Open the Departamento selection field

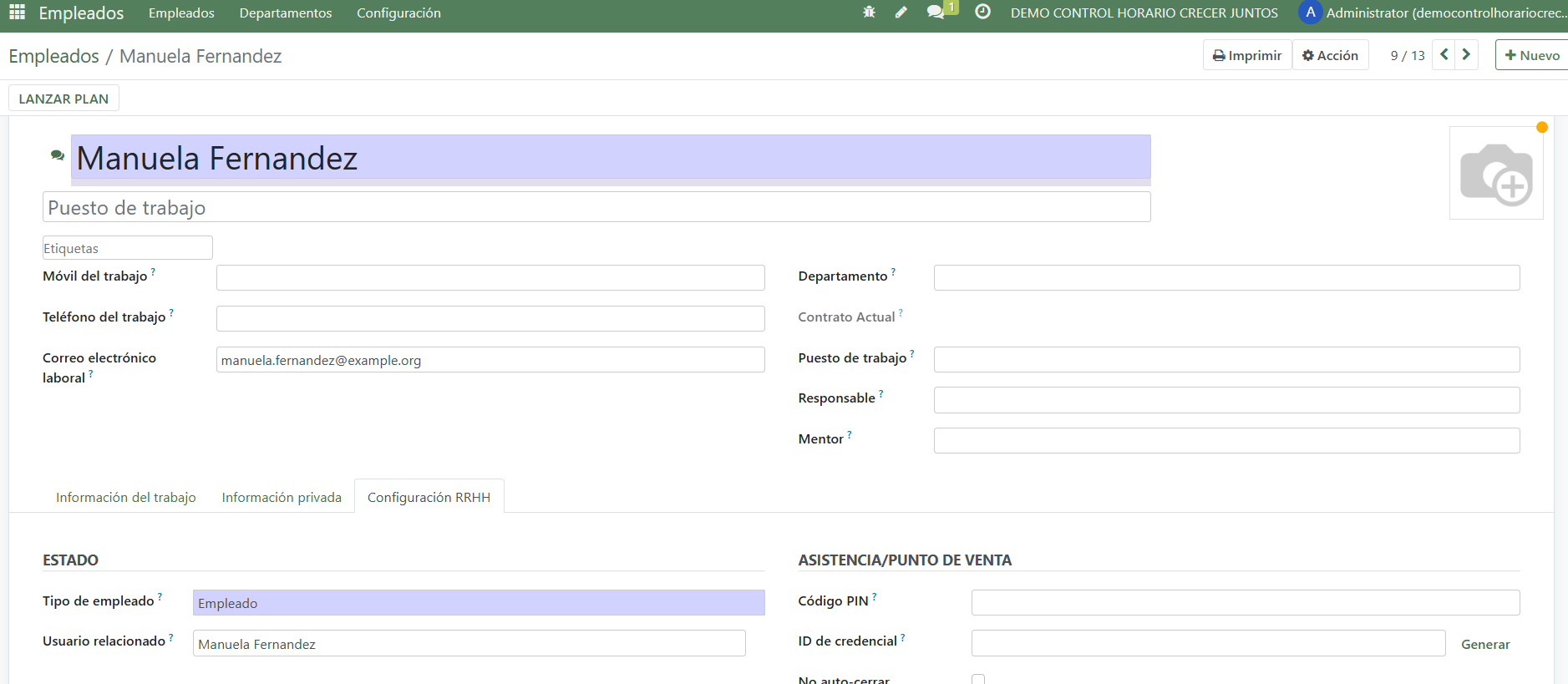point(1225,277)
